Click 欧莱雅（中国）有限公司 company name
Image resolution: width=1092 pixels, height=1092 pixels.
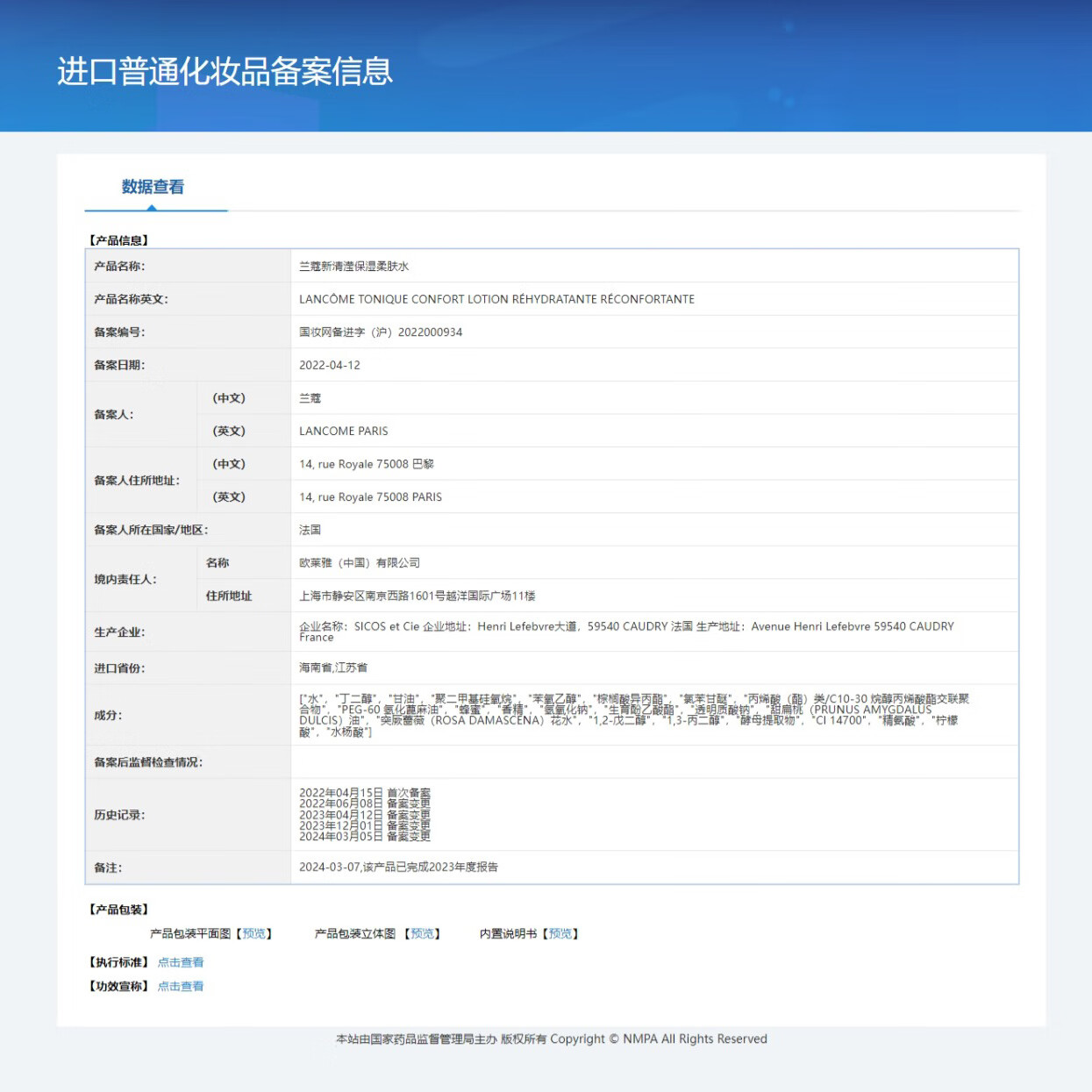point(360,563)
